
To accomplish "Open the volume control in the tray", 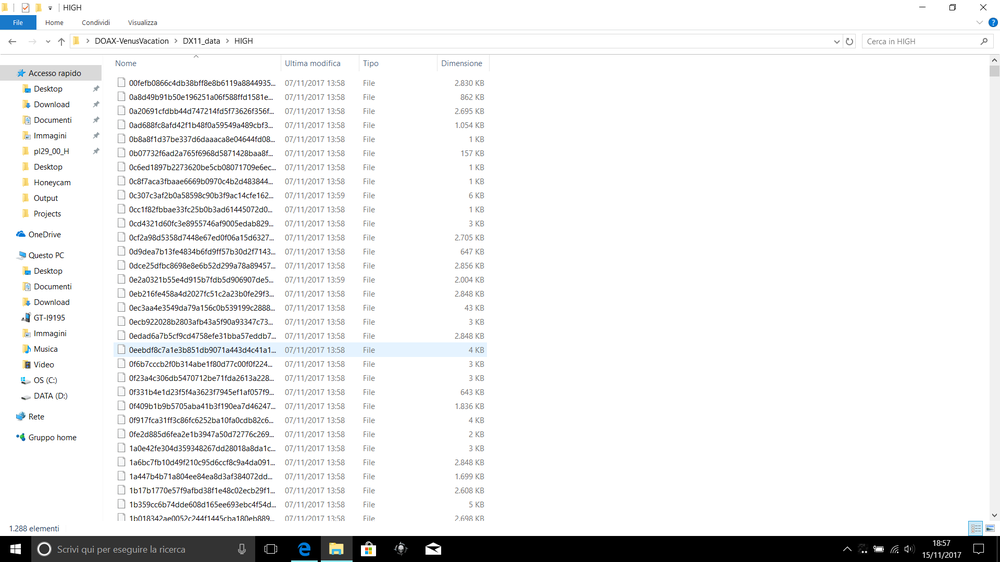I will click(909, 549).
